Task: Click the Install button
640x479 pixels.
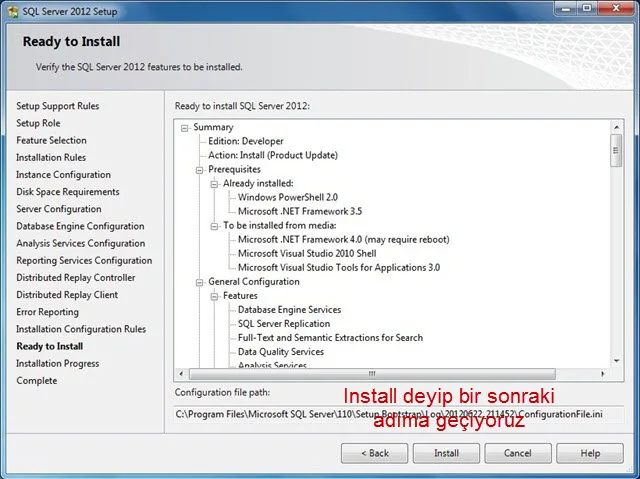Action: pos(446,453)
